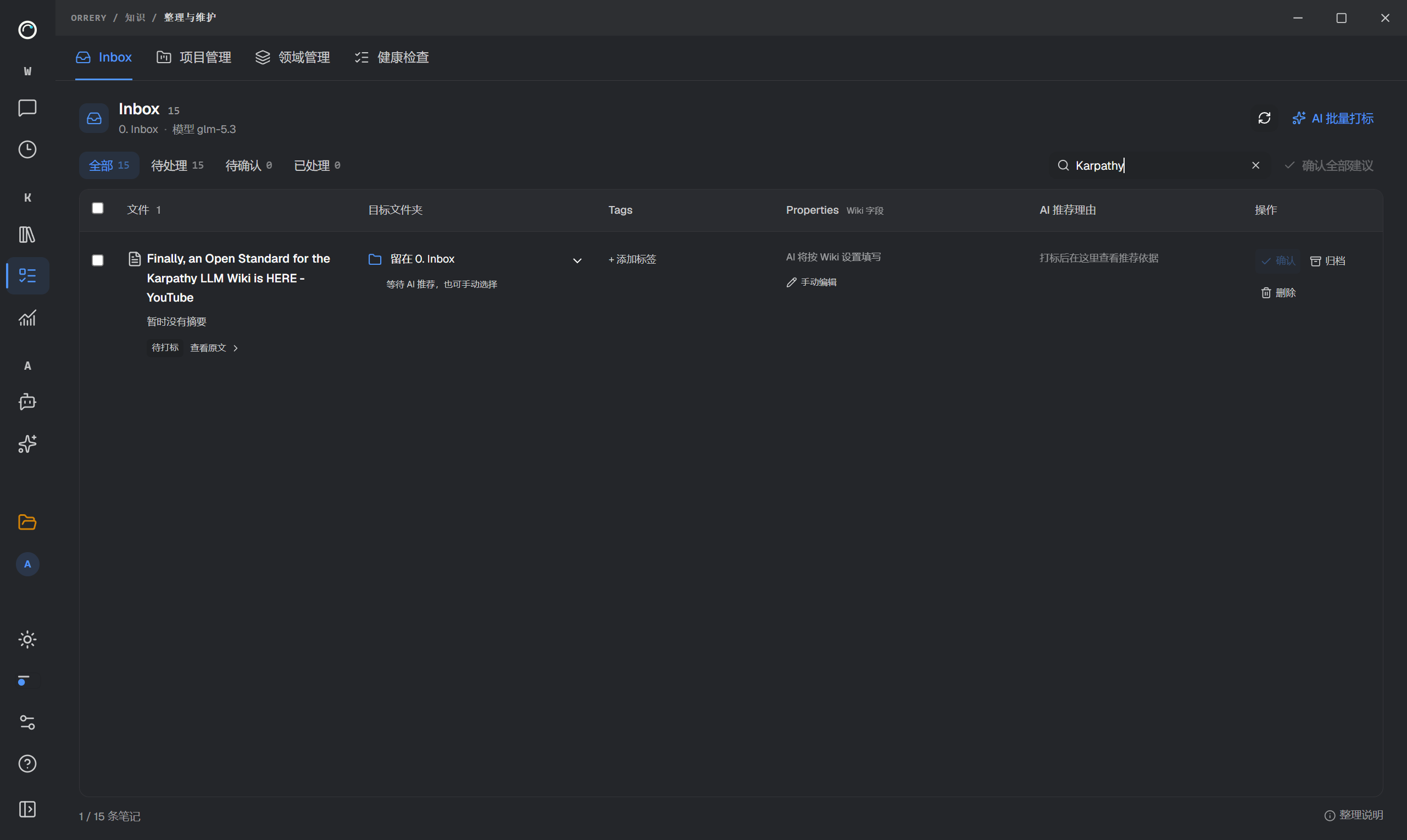Filter by 待处理 15
This screenshot has width=1407, height=840.
pyautogui.click(x=177, y=165)
